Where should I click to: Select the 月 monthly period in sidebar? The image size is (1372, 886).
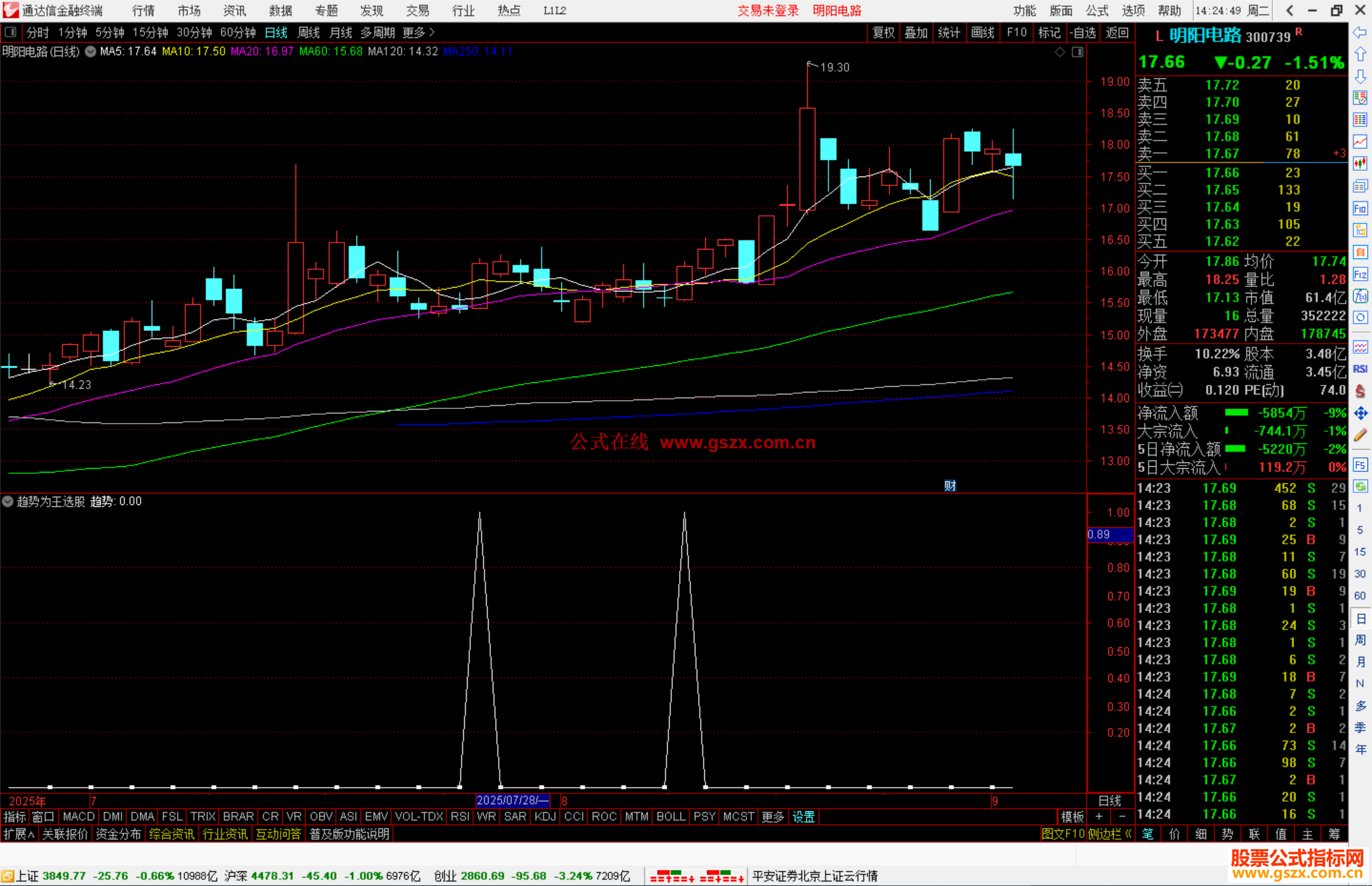(x=1360, y=662)
